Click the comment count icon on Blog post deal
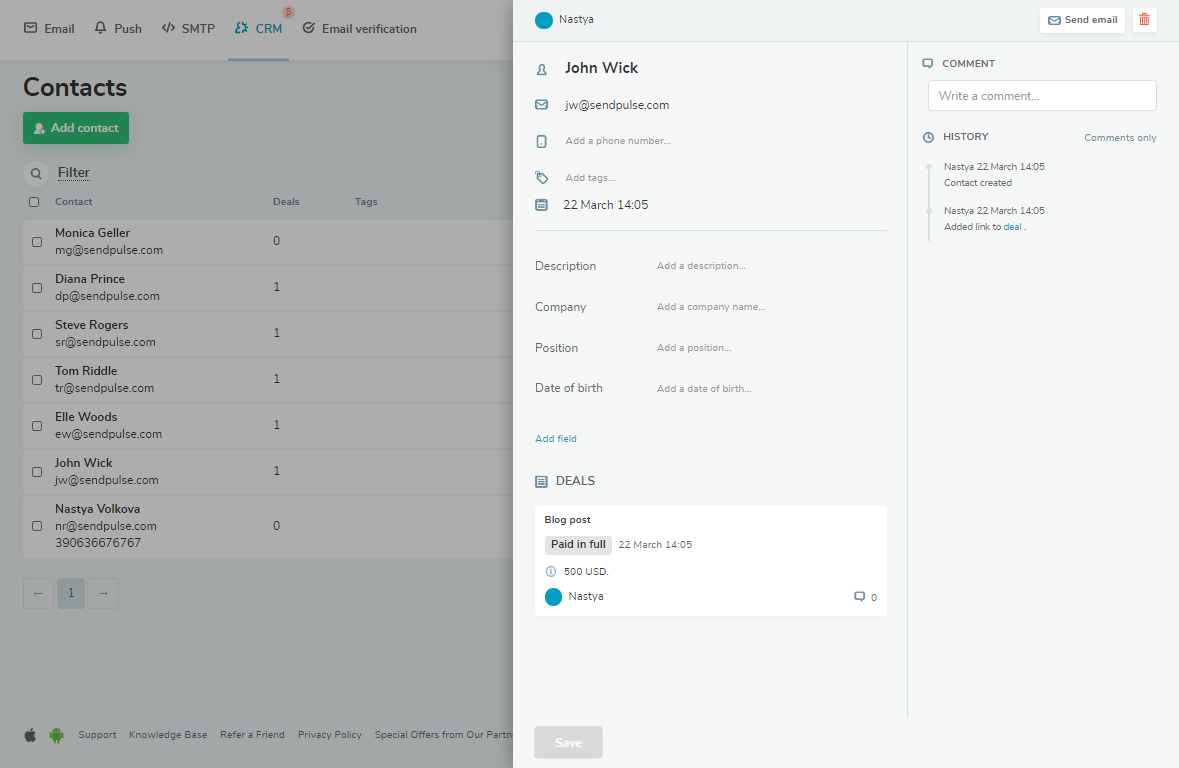This screenshot has width=1179, height=768. pyautogui.click(x=859, y=597)
